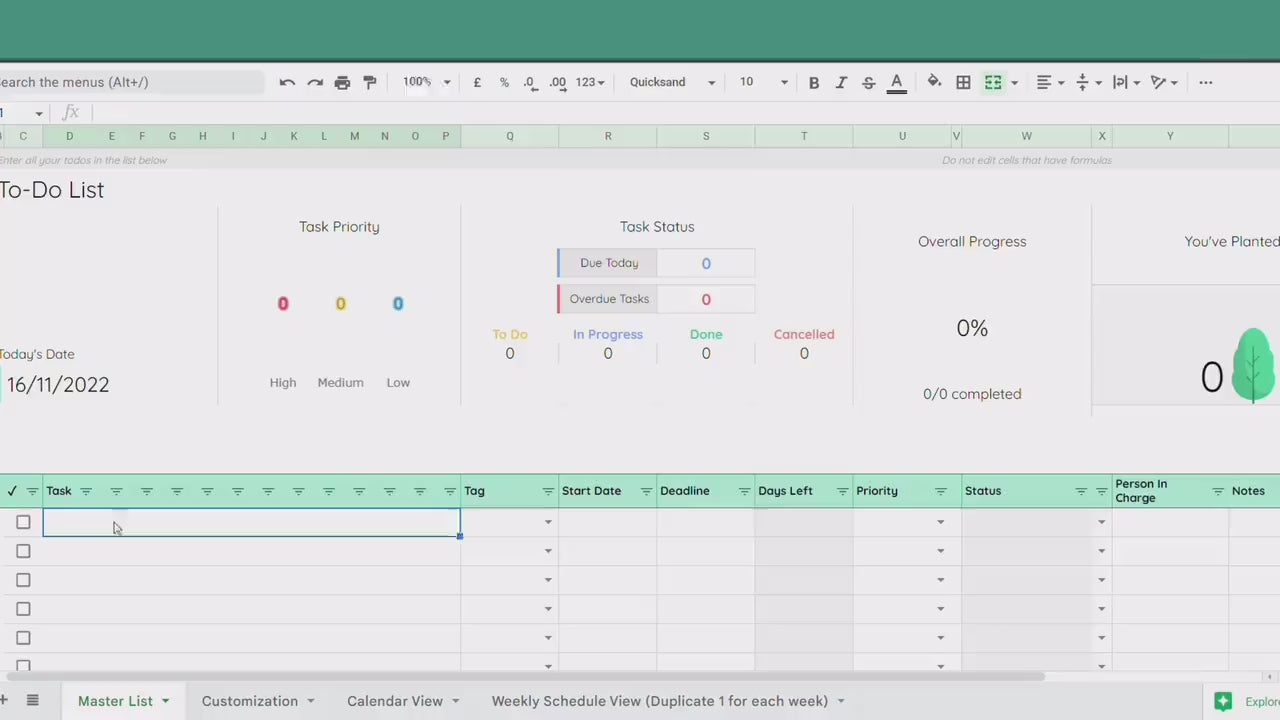1280x720 pixels.
Task: Open the Customization sheet tab
Action: point(249,701)
